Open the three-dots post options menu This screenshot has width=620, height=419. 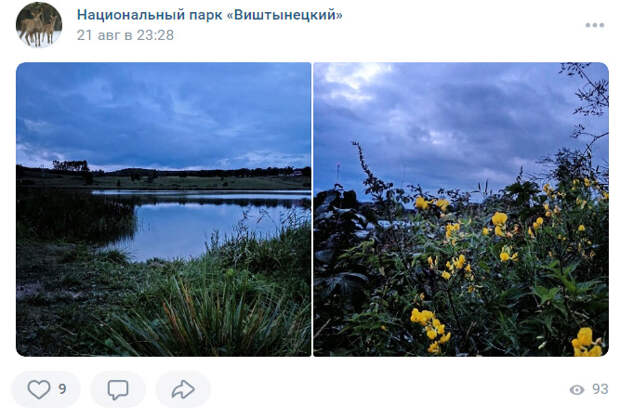(x=595, y=25)
